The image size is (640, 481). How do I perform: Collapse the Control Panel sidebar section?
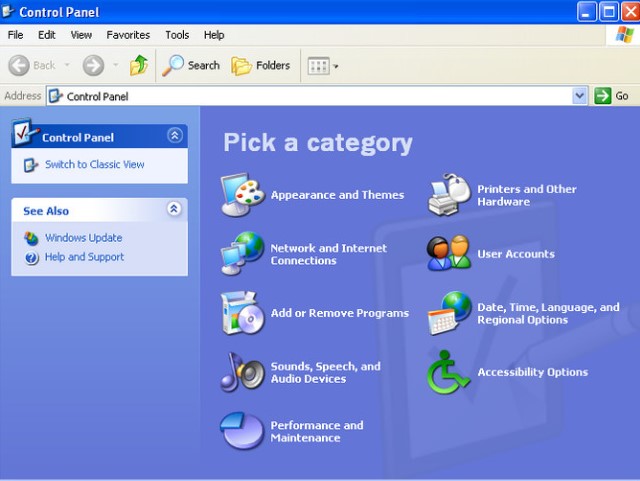175,136
